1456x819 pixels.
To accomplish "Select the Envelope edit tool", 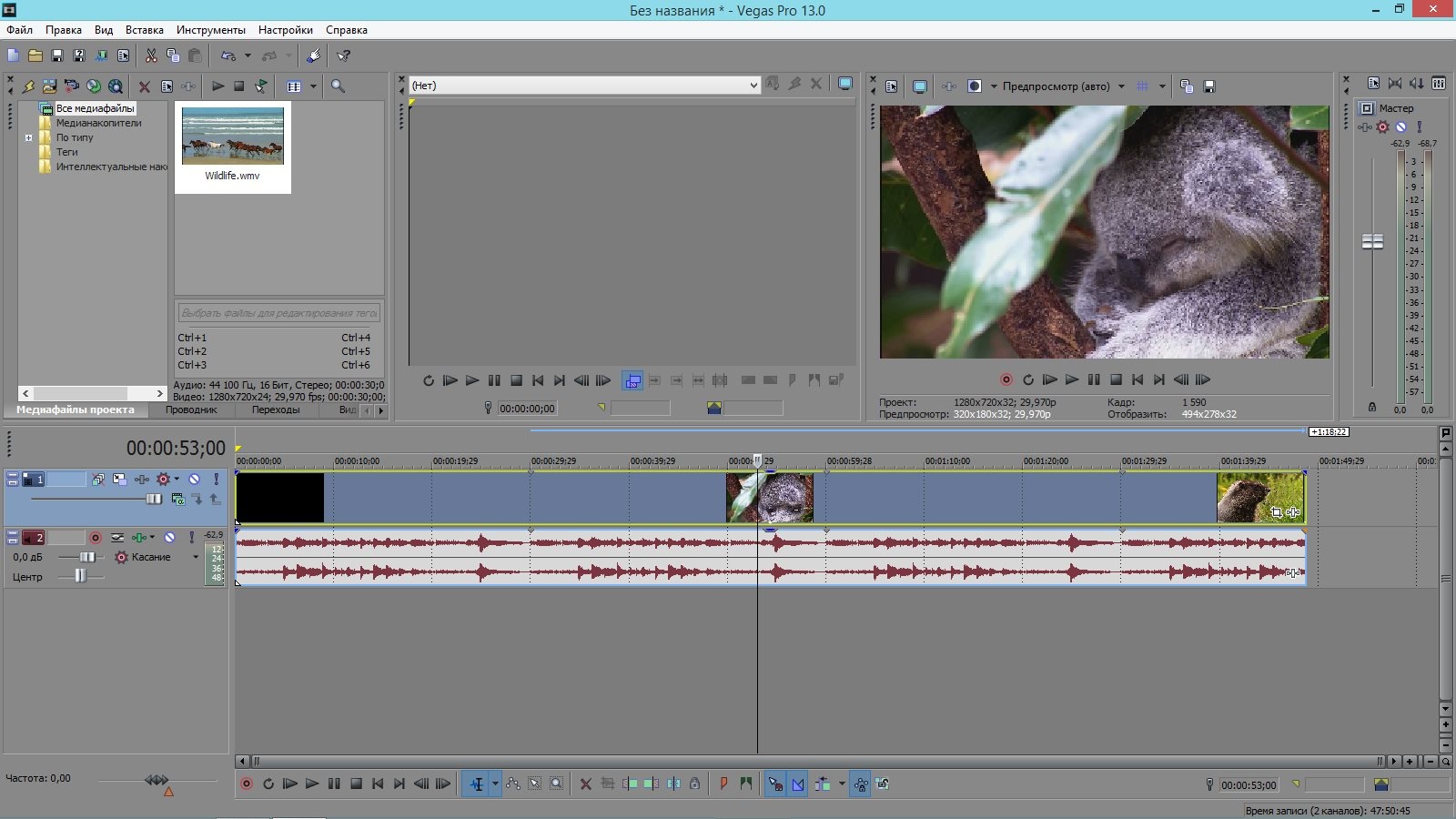I will (x=513, y=784).
